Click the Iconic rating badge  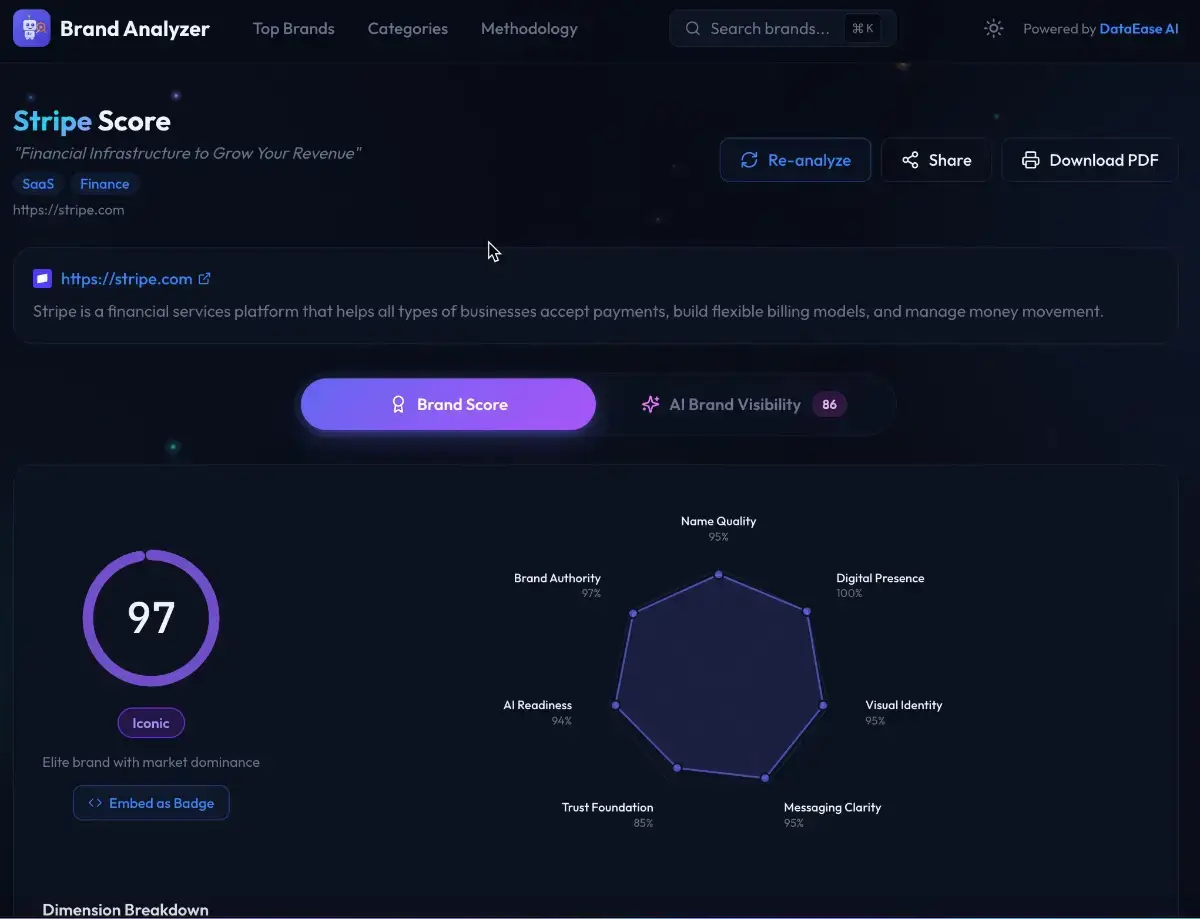pos(151,723)
